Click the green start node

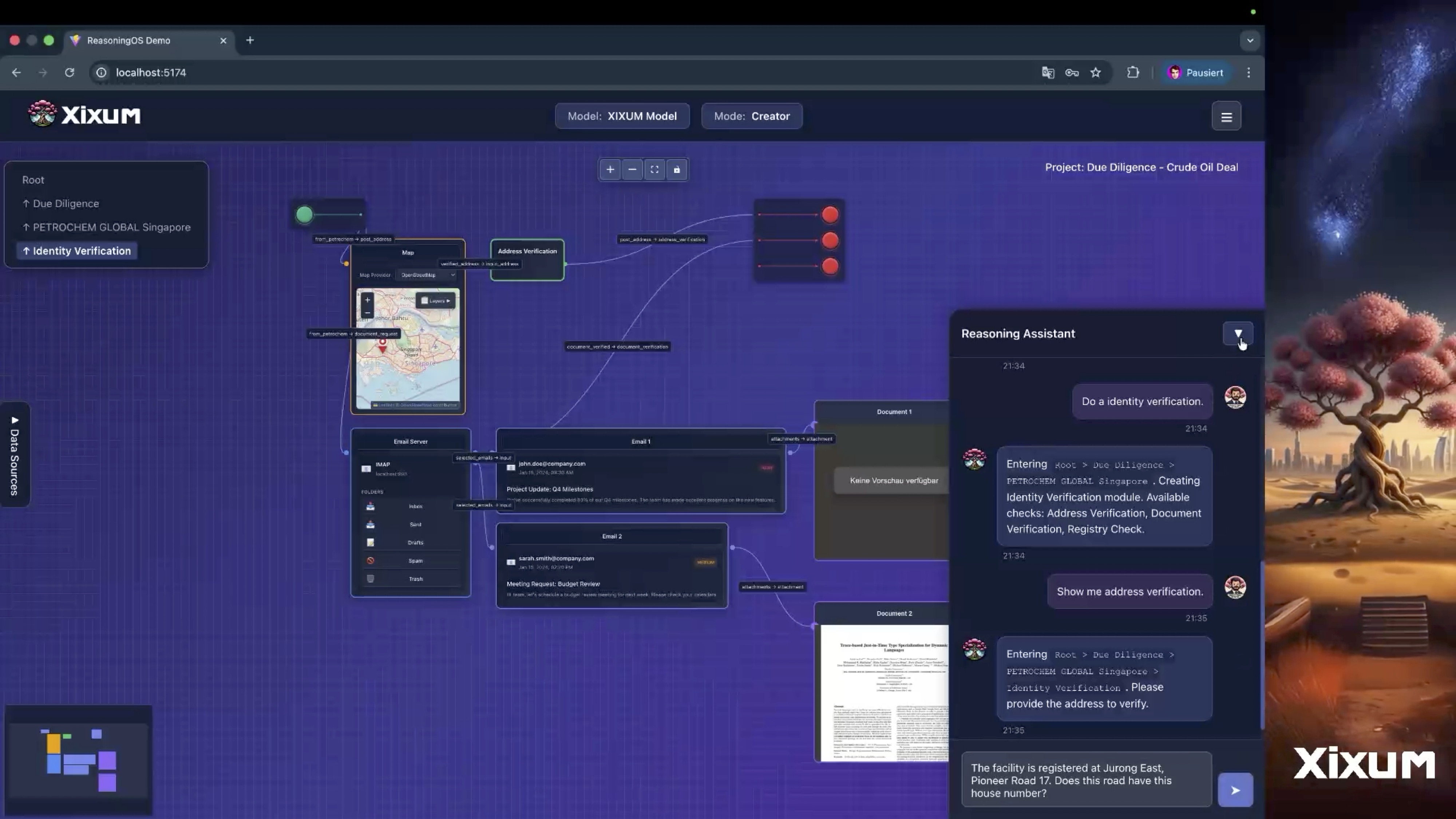point(304,215)
